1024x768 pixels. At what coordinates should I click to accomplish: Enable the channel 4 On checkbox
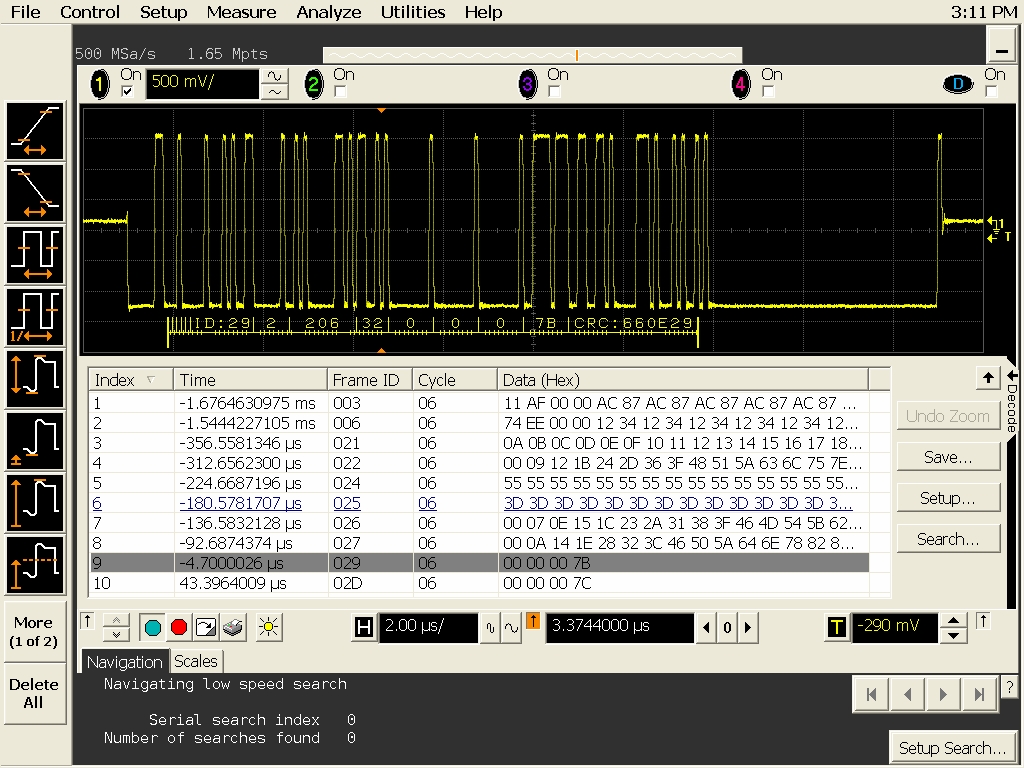coord(768,91)
